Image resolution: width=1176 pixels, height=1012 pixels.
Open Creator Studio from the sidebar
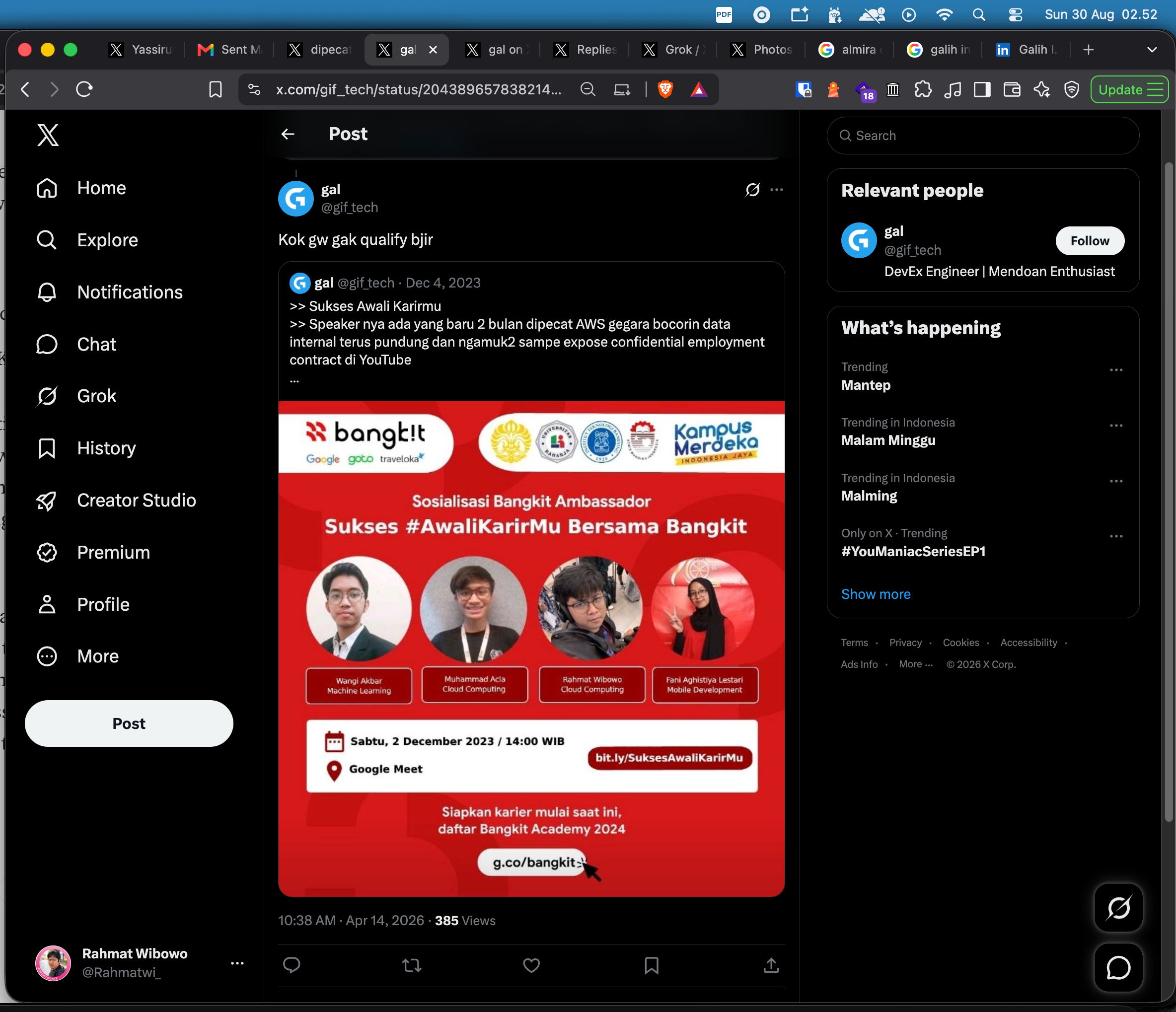(116, 500)
